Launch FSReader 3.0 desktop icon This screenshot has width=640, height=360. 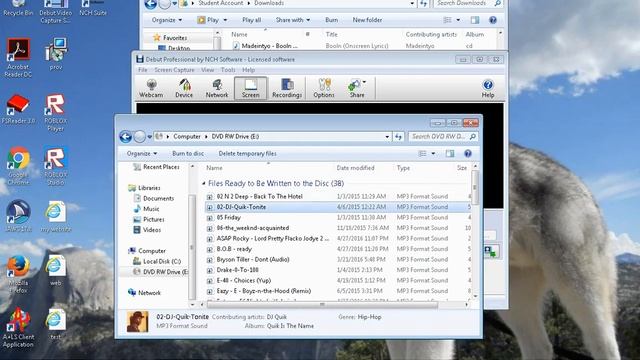18,109
